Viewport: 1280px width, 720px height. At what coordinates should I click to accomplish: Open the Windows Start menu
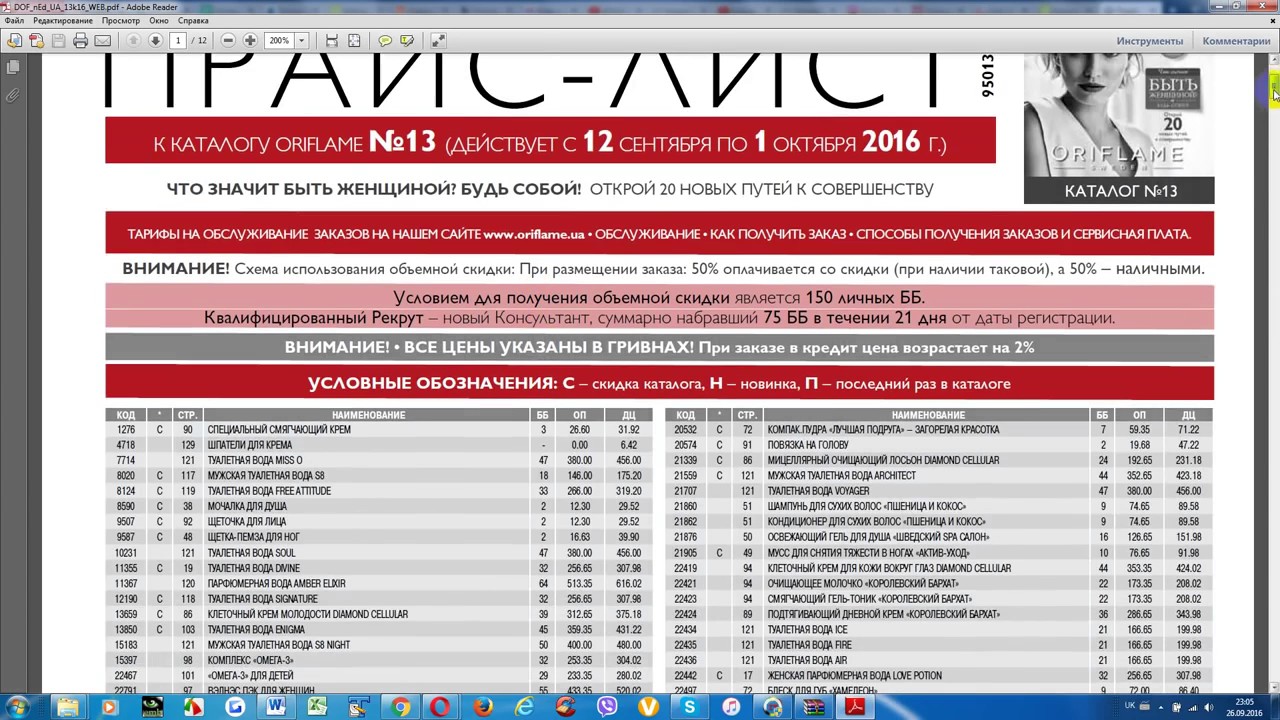click(x=17, y=707)
